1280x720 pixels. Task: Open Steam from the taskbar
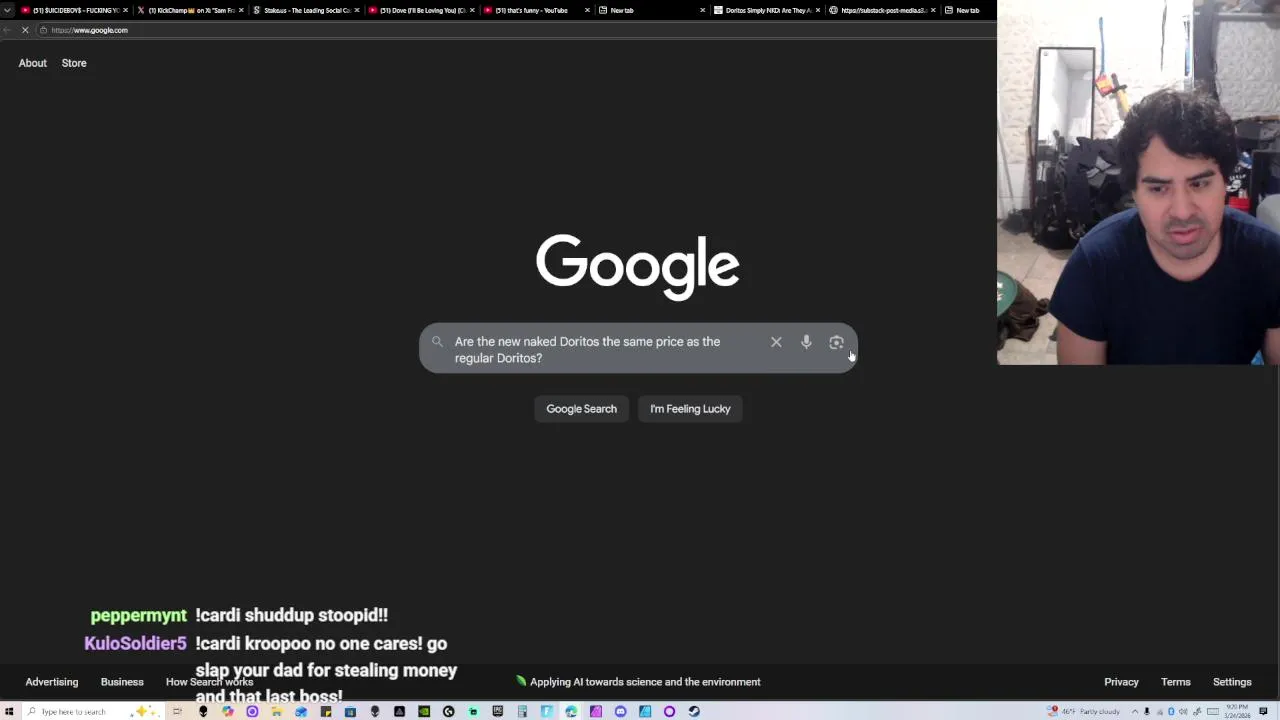click(694, 711)
